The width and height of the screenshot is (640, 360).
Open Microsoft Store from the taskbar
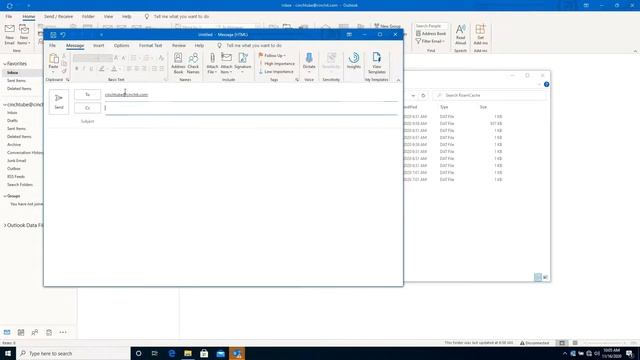click(x=204, y=353)
